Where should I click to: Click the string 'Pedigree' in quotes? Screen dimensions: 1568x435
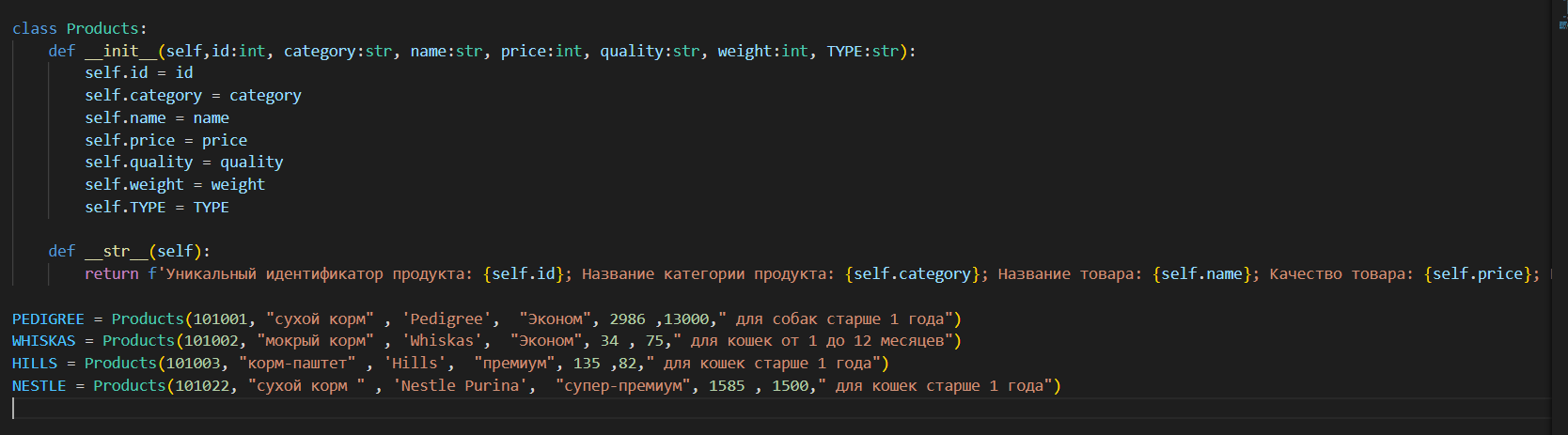(x=447, y=318)
